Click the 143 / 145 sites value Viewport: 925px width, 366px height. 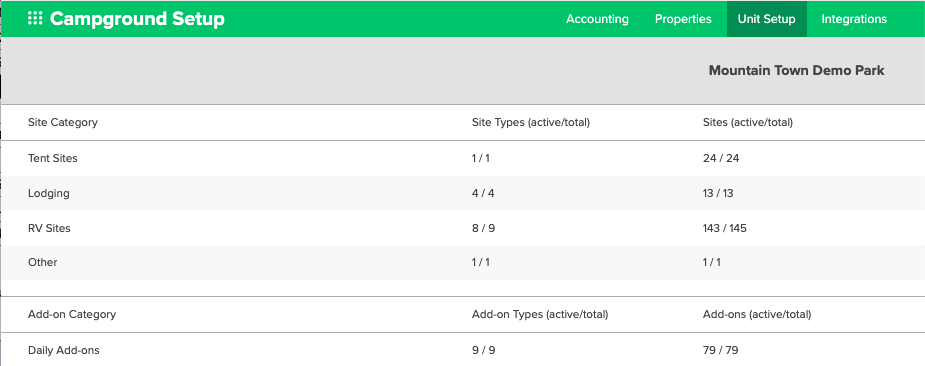tap(724, 228)
